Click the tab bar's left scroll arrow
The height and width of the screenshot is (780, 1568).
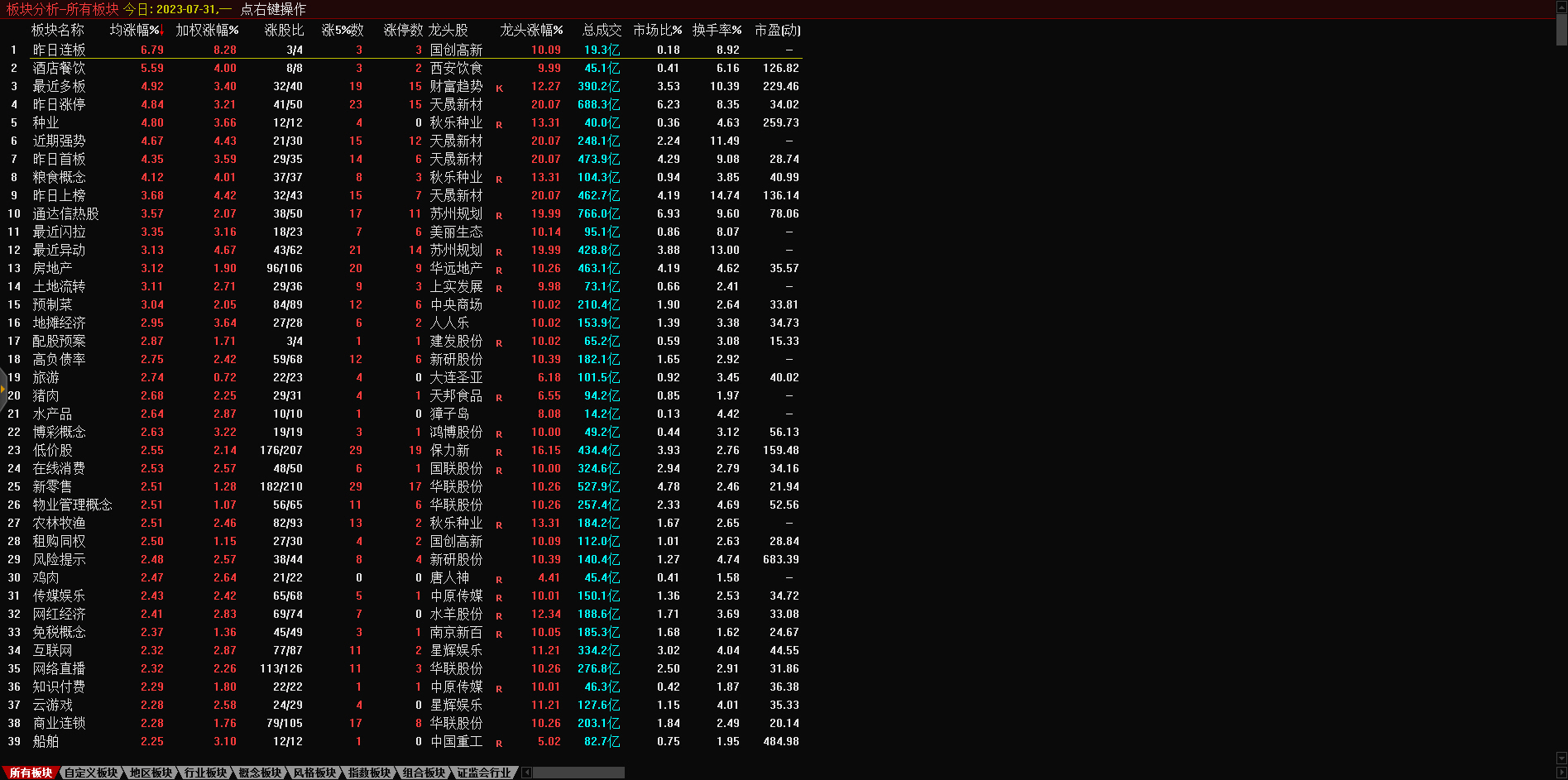click(527, 773)
